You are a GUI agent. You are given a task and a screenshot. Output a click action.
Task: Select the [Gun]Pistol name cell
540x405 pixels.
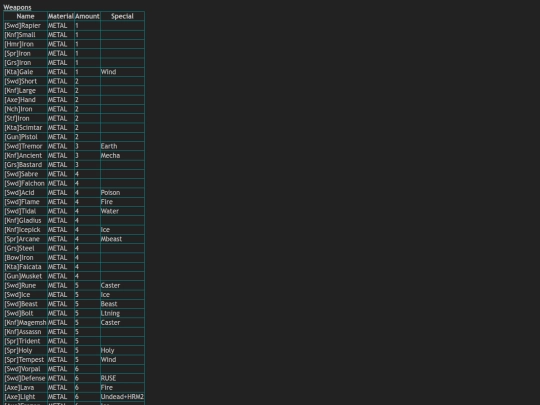(25, 137)
